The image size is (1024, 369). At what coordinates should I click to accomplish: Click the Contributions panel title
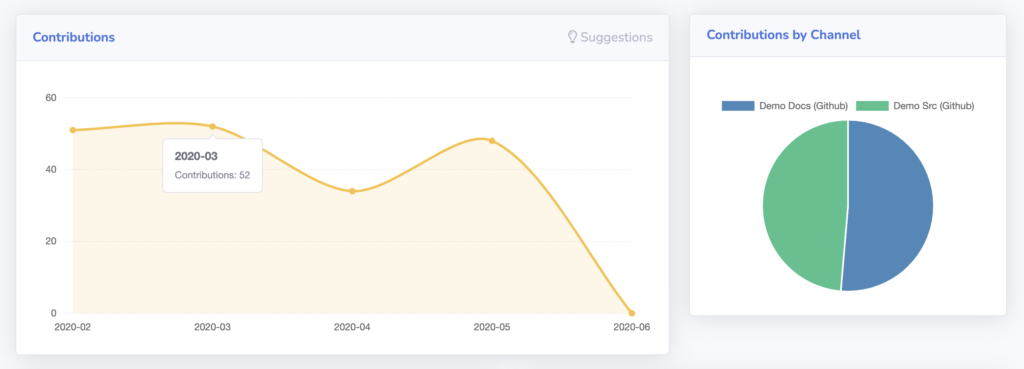coord(74,37)
